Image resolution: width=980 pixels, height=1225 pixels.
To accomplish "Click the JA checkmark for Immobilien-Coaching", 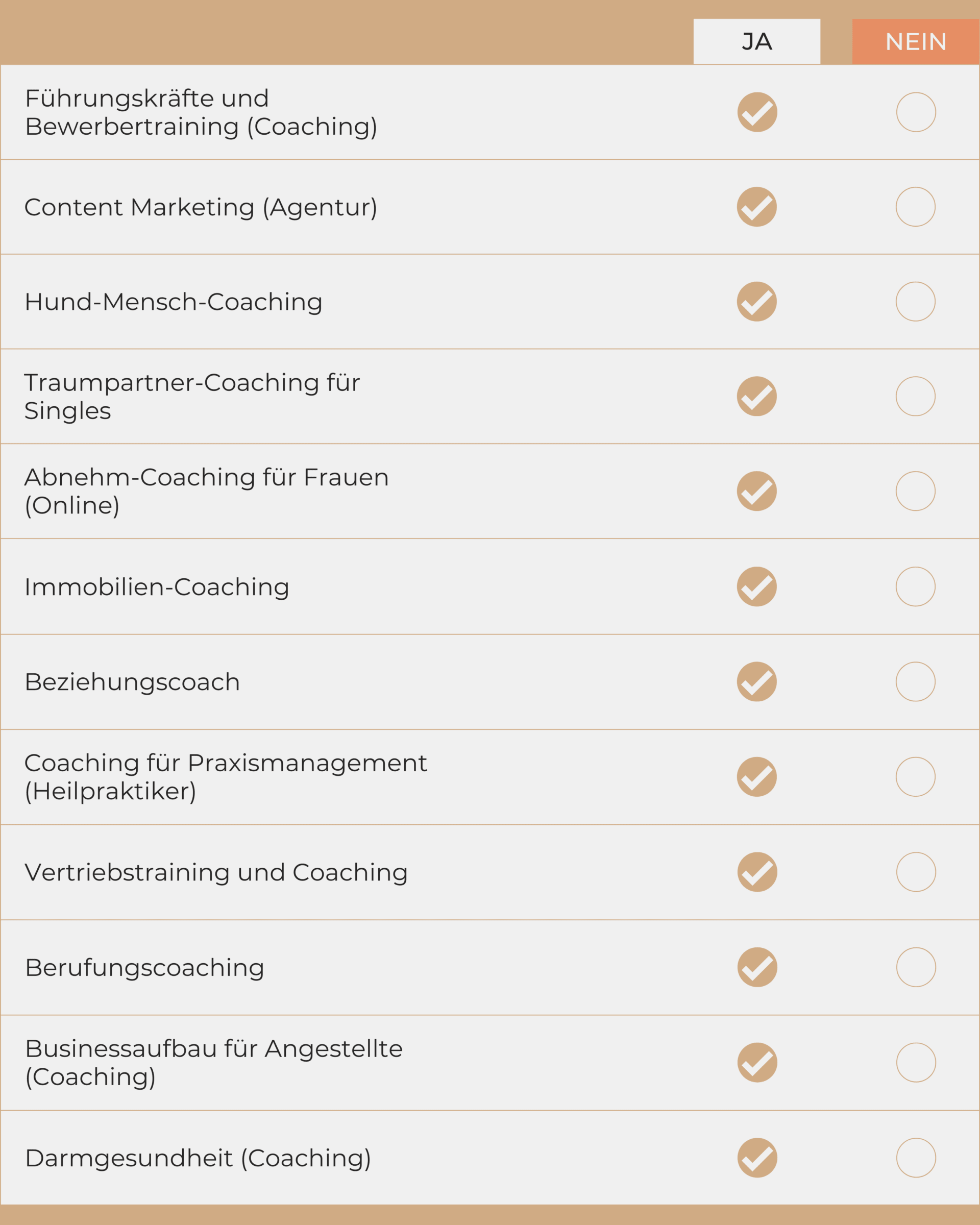I will click(x=757, y=586).
